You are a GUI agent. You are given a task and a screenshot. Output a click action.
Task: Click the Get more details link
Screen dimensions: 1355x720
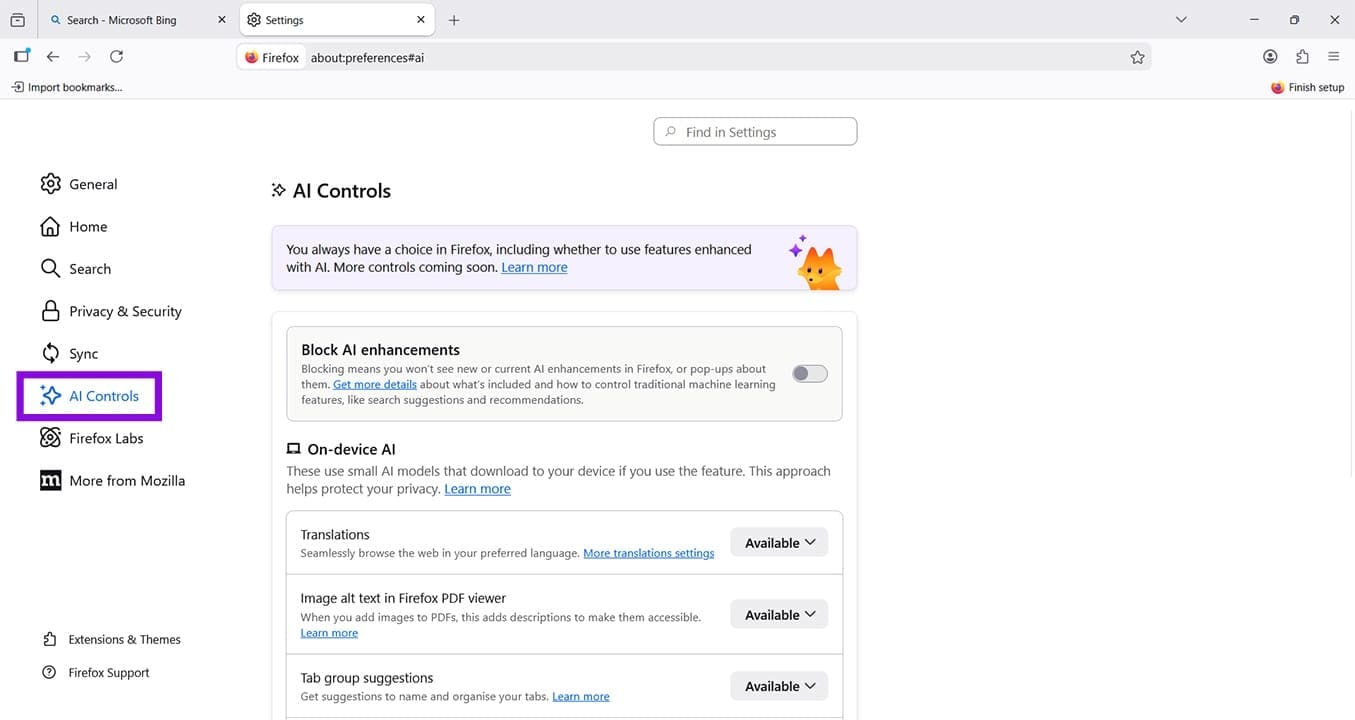pyautogui.click(x=375, y=384)
